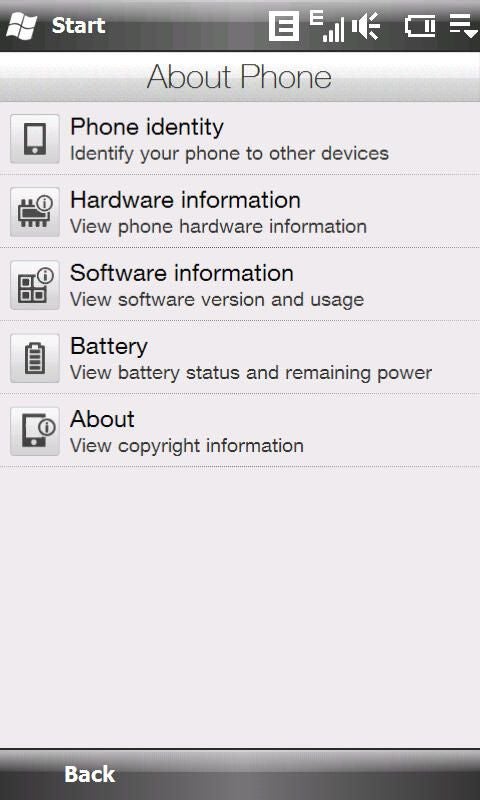Tap the signal strength bars icon
This screenshot has width=480, height=800.
[327, 27]
